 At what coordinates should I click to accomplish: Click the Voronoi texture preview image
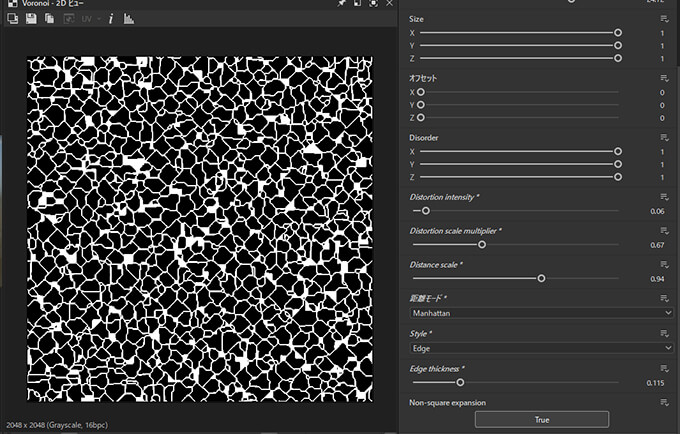coord(200,228)
